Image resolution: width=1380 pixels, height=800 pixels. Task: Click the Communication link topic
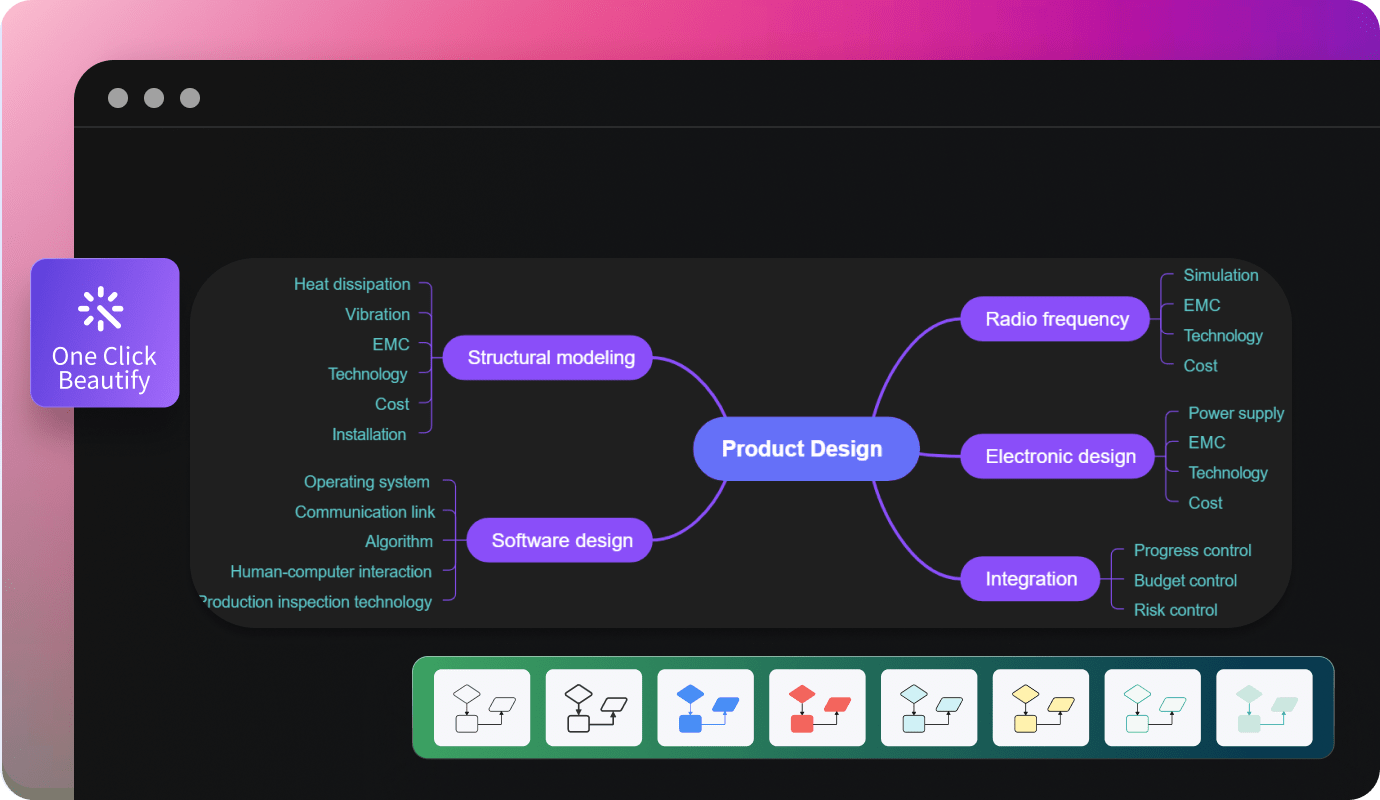365,512
